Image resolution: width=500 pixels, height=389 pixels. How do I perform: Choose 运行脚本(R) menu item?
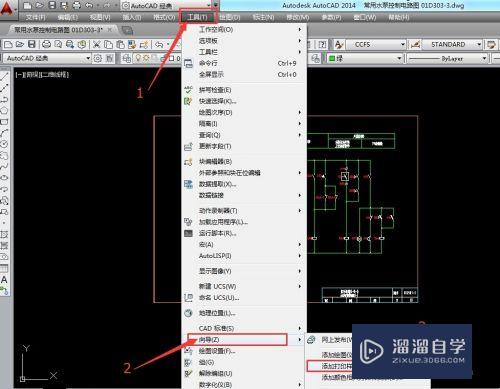click(244, 233)
